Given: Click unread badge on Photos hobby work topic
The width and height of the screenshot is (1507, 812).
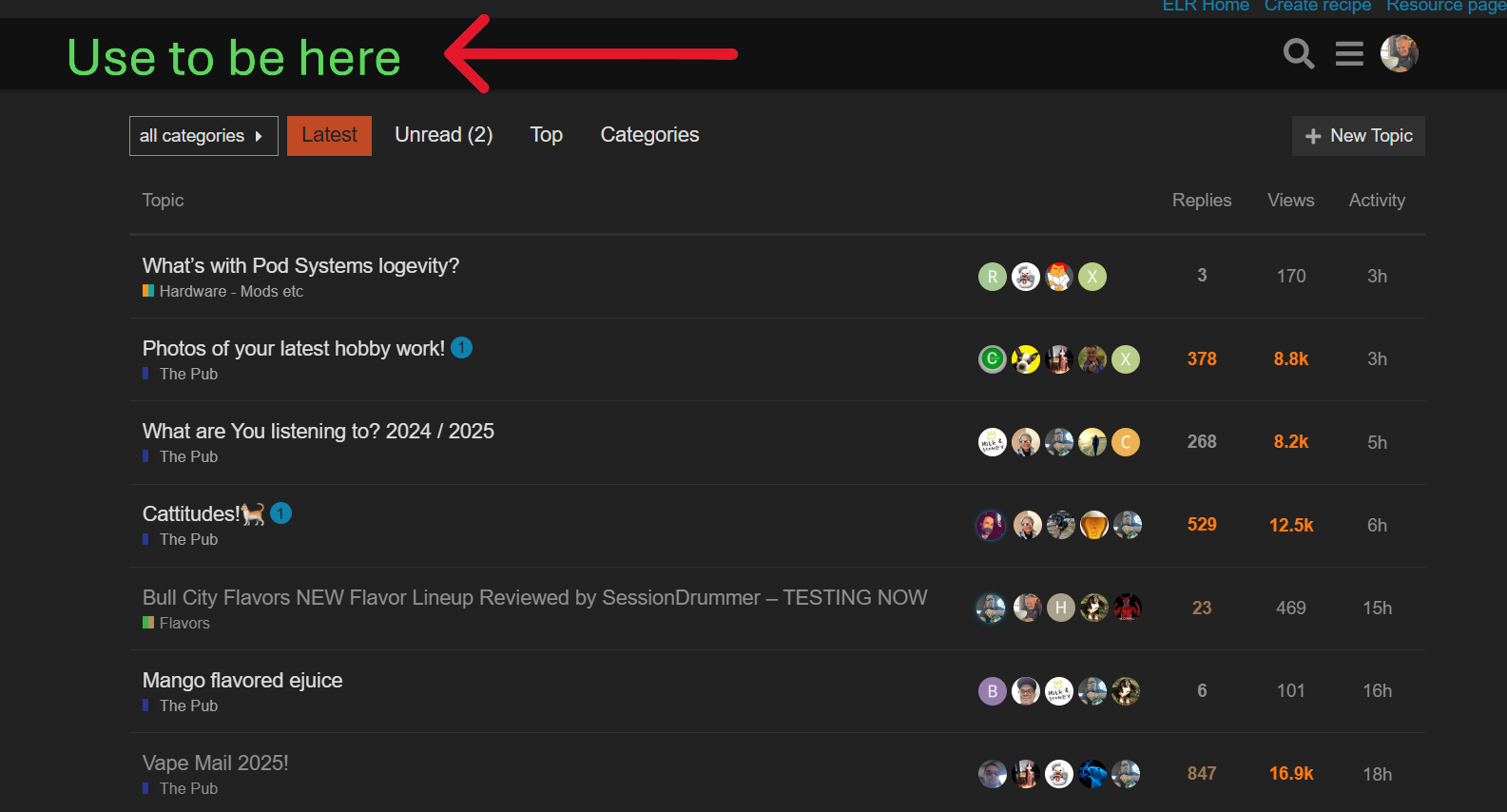Looking at the screenshot, I should click(461, 348).
